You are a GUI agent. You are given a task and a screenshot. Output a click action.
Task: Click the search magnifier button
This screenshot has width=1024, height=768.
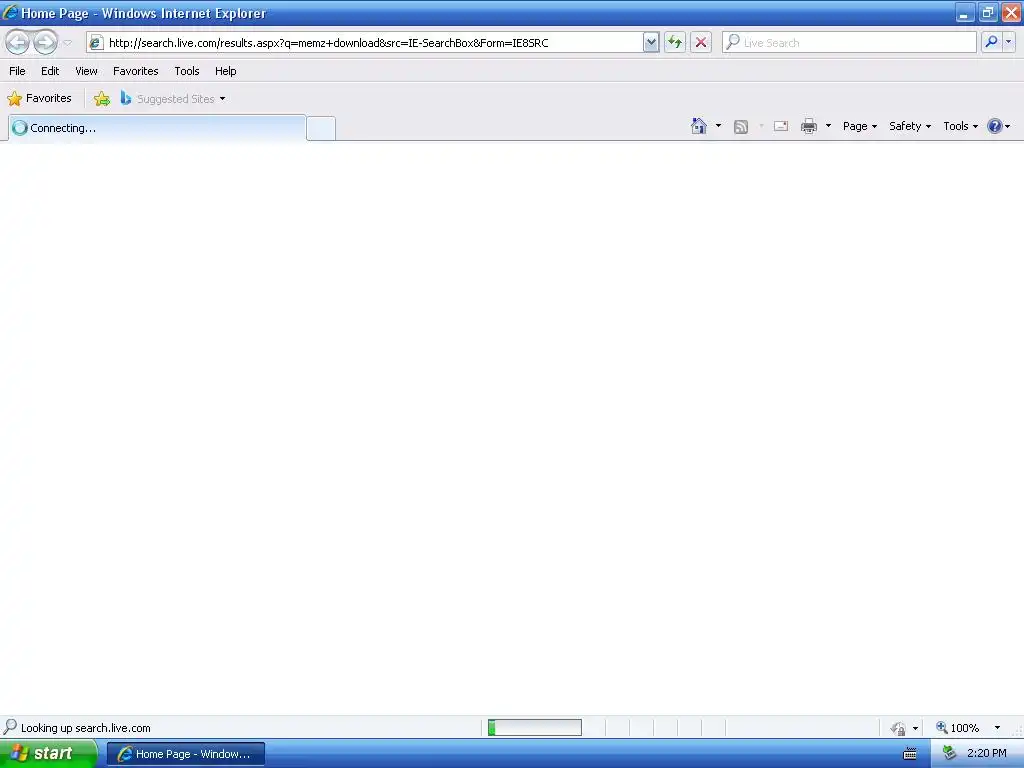click(x=991, y=42)
